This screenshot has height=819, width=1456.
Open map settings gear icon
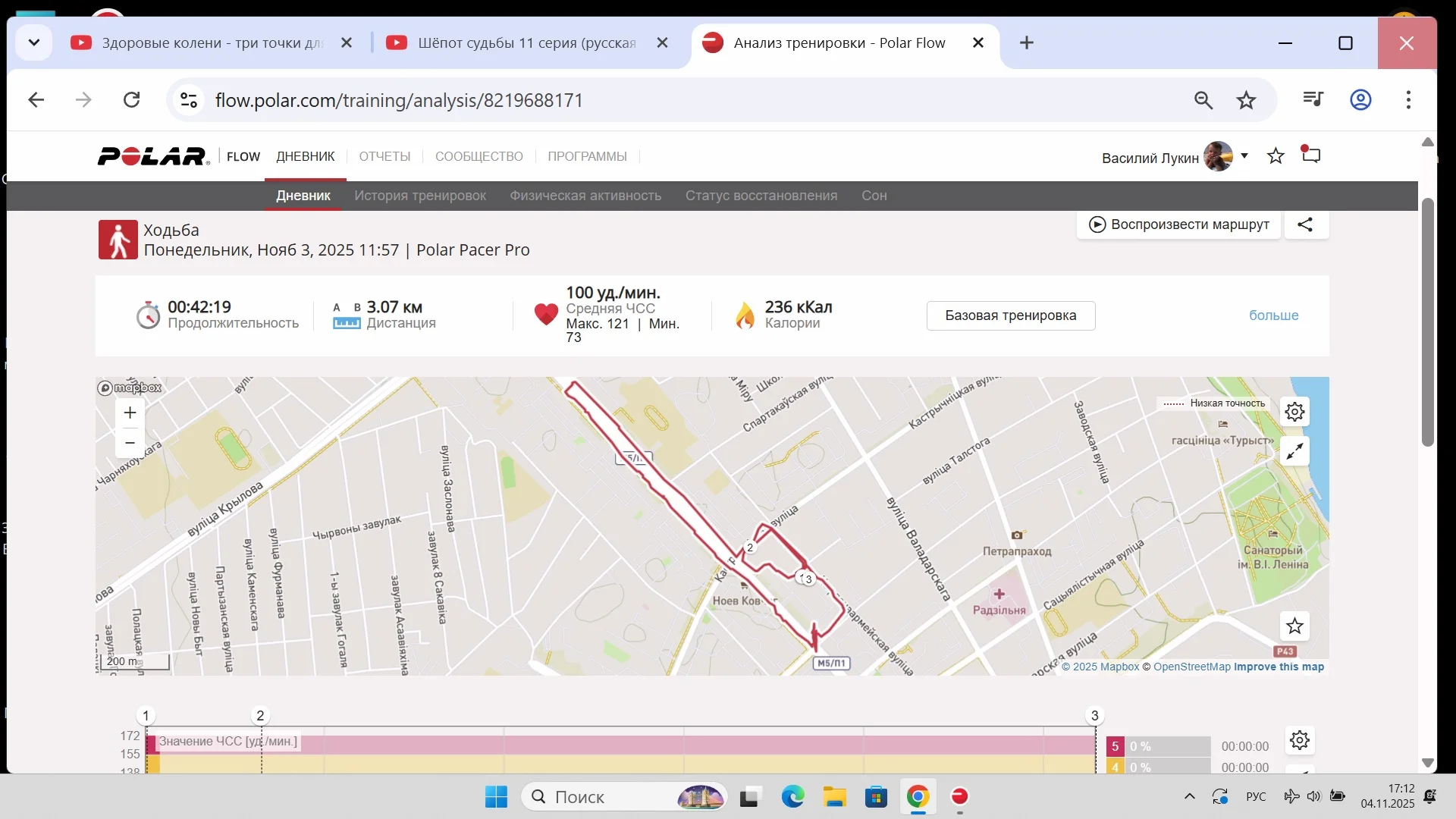point(1294,412)
